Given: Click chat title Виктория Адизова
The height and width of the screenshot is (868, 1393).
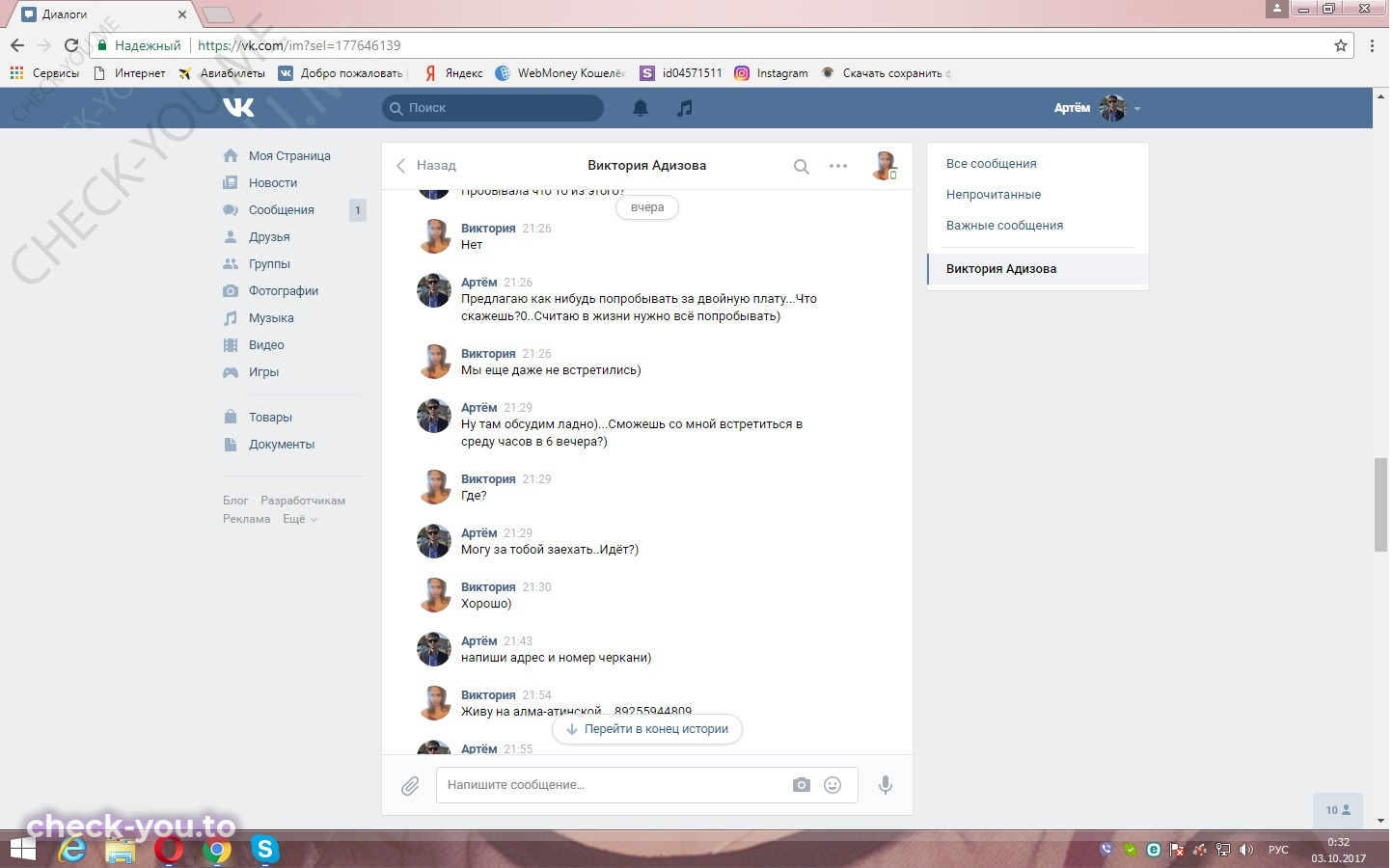Looking at the screenshot, I should pyautogui.click(x=646, y=166).
